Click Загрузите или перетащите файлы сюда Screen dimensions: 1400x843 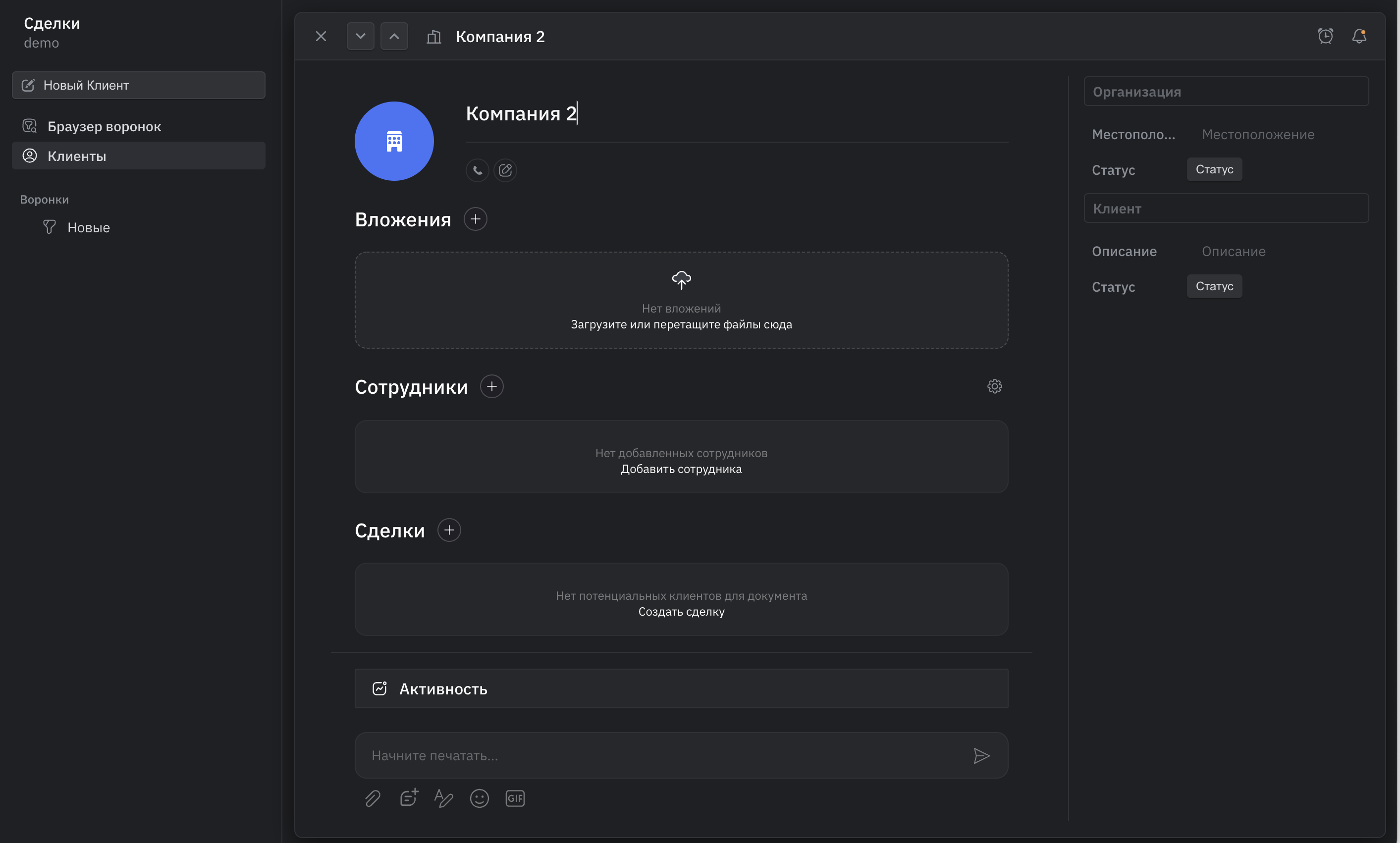[681, 324]
